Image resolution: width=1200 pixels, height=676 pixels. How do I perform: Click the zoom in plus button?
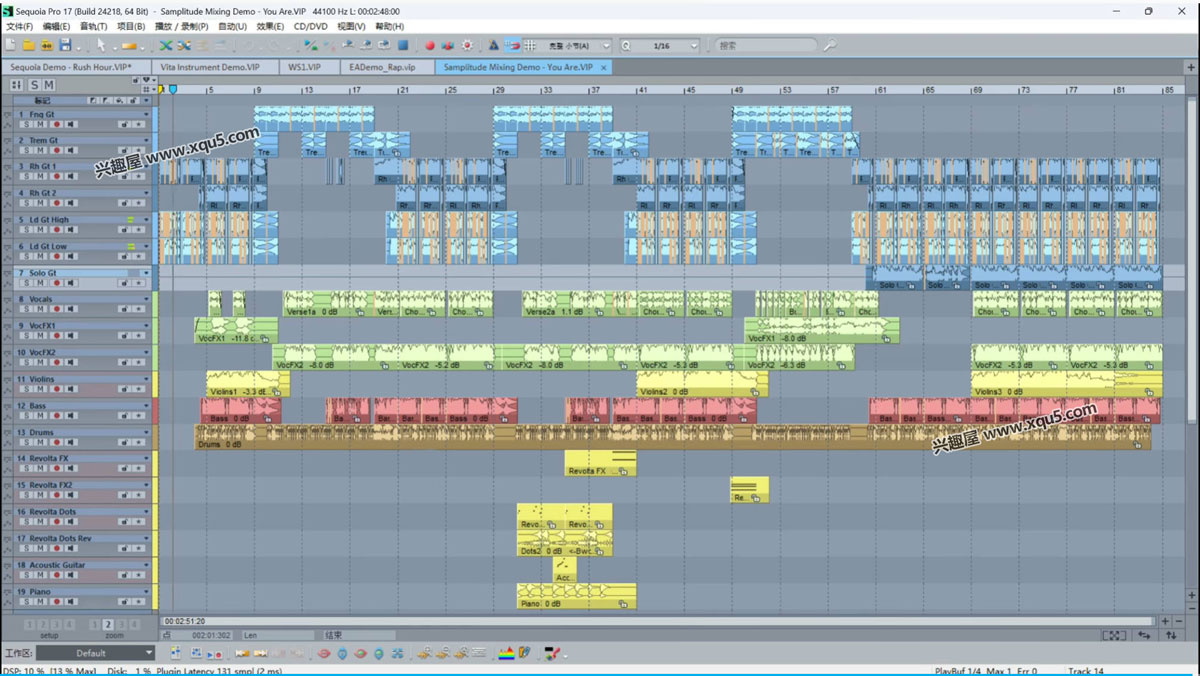point(1166,621)
